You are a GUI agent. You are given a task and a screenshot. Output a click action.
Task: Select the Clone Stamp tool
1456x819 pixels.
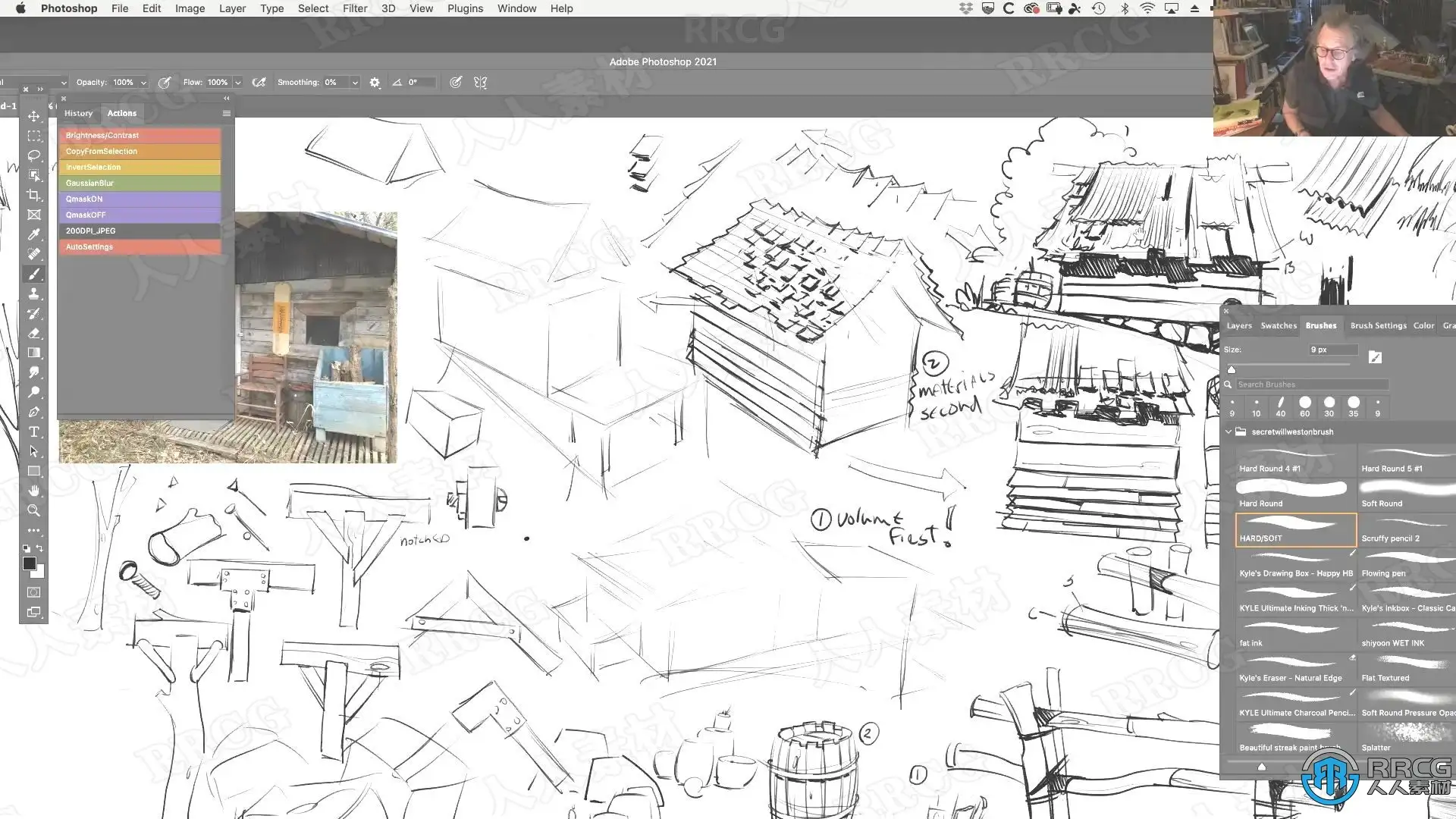(x=34, y=293)
